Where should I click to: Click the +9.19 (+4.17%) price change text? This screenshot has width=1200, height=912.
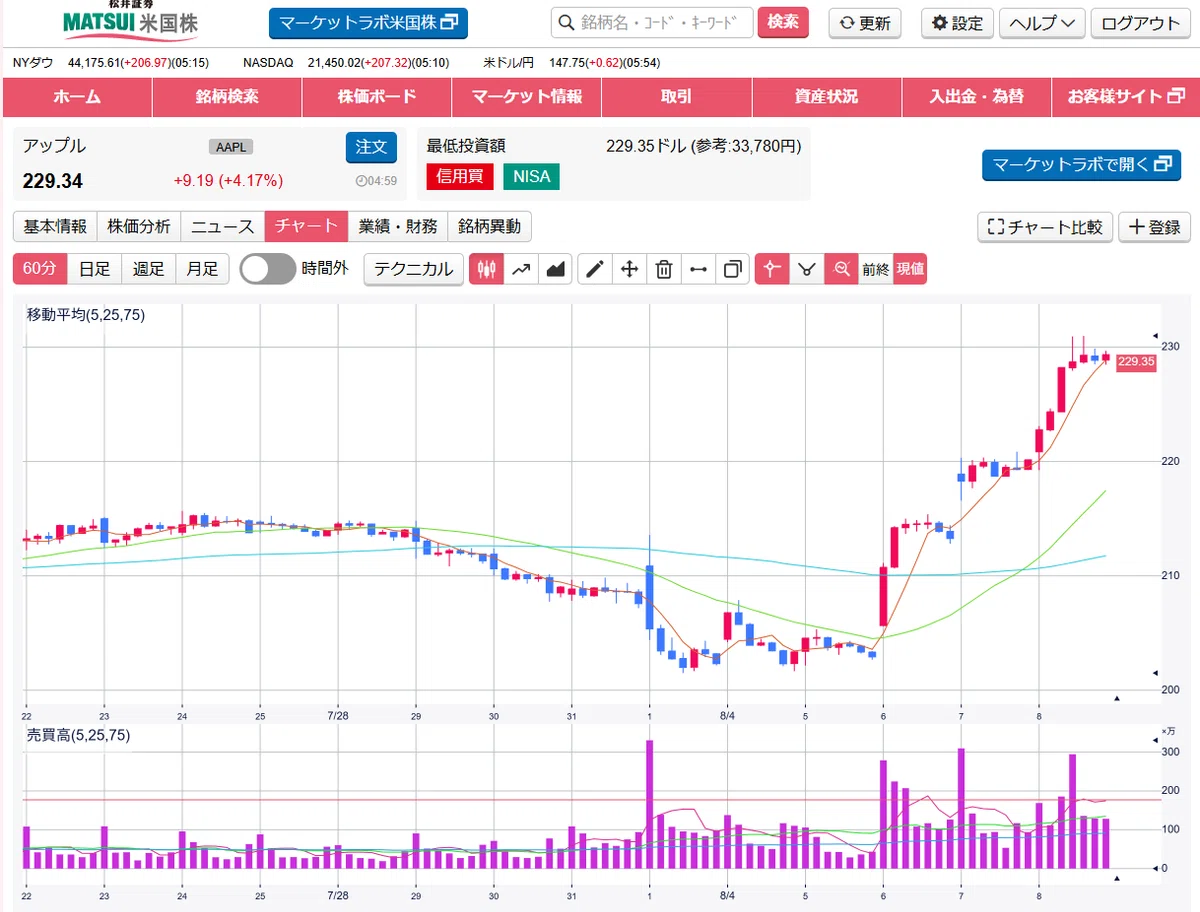pos(228,181)
